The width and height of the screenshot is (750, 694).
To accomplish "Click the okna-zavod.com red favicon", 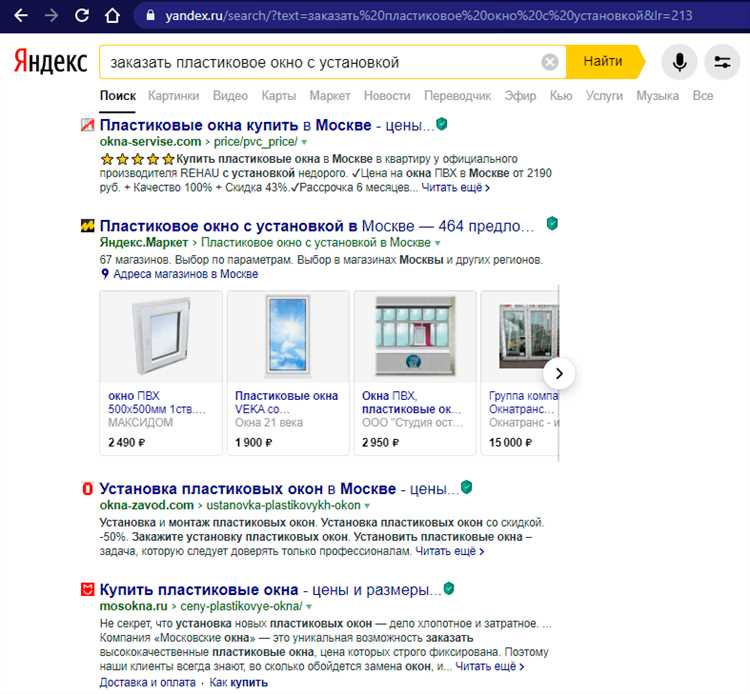I will point(88,489).
